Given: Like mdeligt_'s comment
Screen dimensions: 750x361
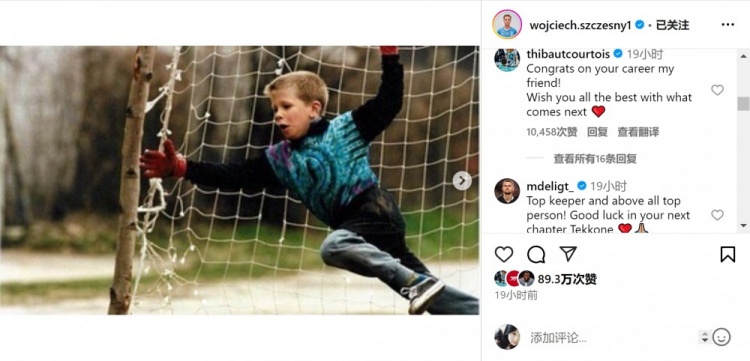Looking at the screenshot, I should (717, 215).
